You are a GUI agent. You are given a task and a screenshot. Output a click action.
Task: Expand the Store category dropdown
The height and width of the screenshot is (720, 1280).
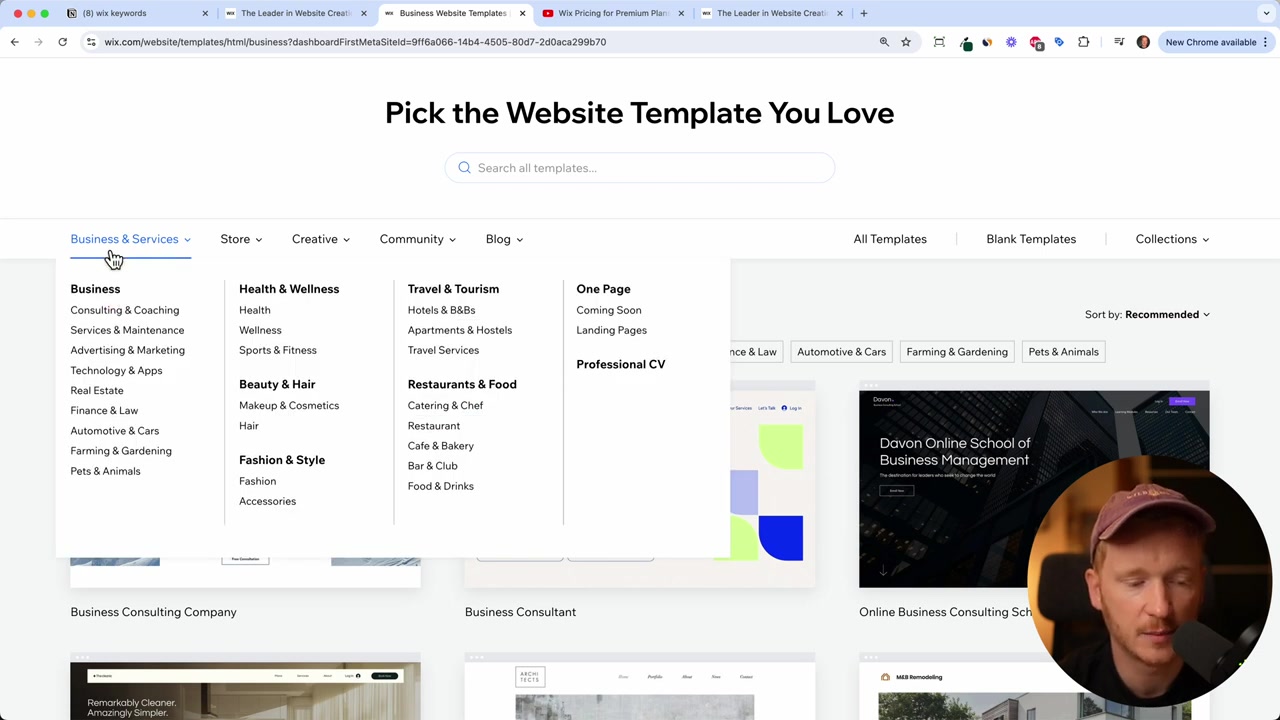coord(241,239)
